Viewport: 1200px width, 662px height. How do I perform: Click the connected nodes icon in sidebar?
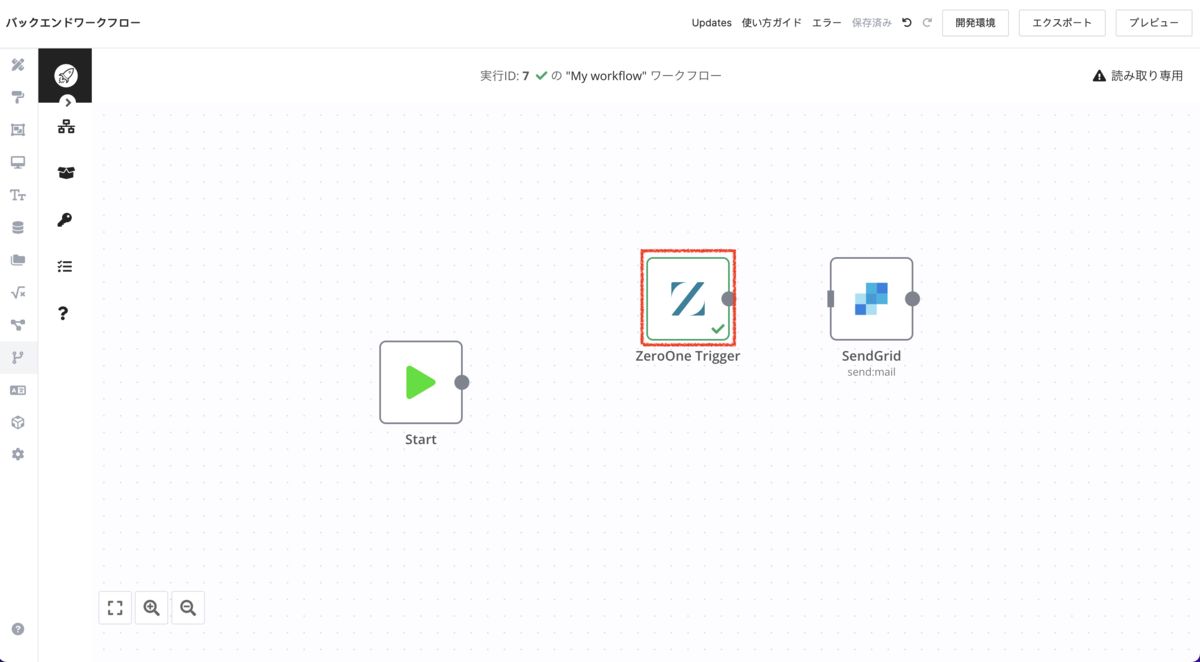[18, 325]
